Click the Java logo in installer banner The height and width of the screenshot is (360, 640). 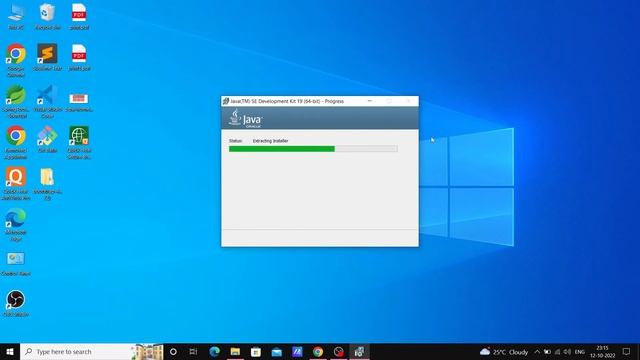[246, 119]
